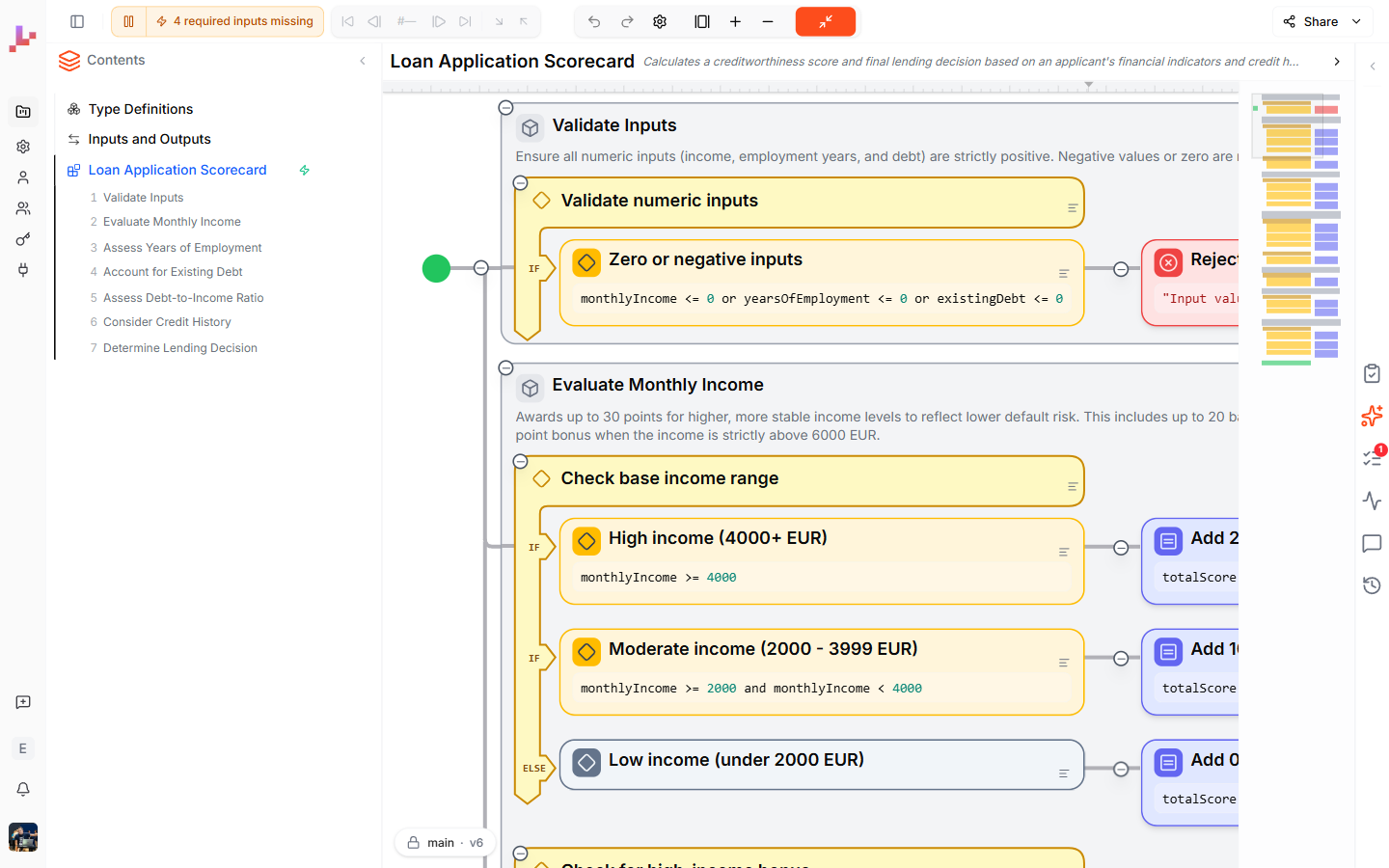Go to section 3 Assess Years of Employment
Image resolution: width=1389 pixels, height=868 pixels.
(182, 248)
